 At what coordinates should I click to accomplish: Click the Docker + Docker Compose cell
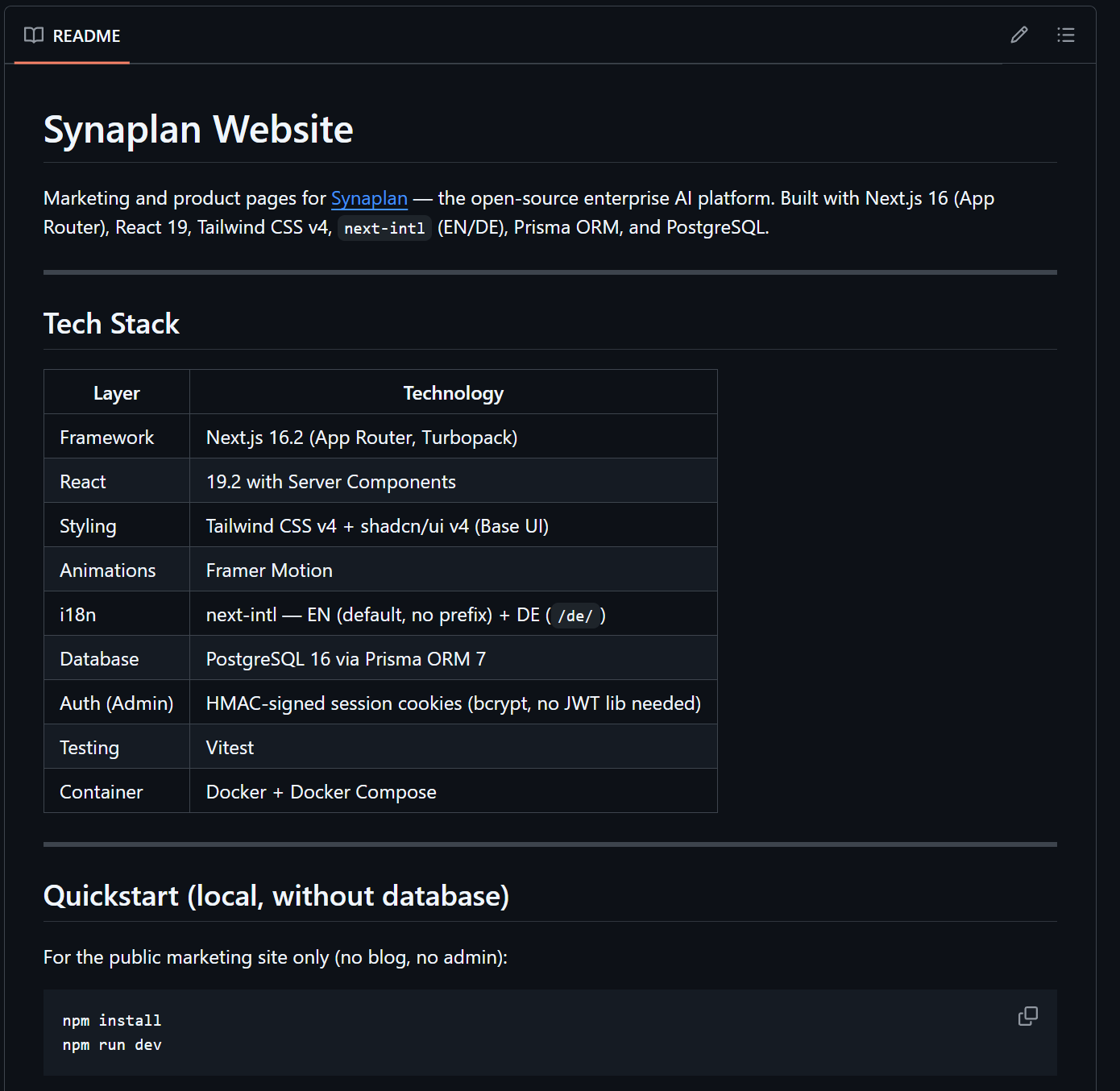pyautogui.click(x=453, y=791)
